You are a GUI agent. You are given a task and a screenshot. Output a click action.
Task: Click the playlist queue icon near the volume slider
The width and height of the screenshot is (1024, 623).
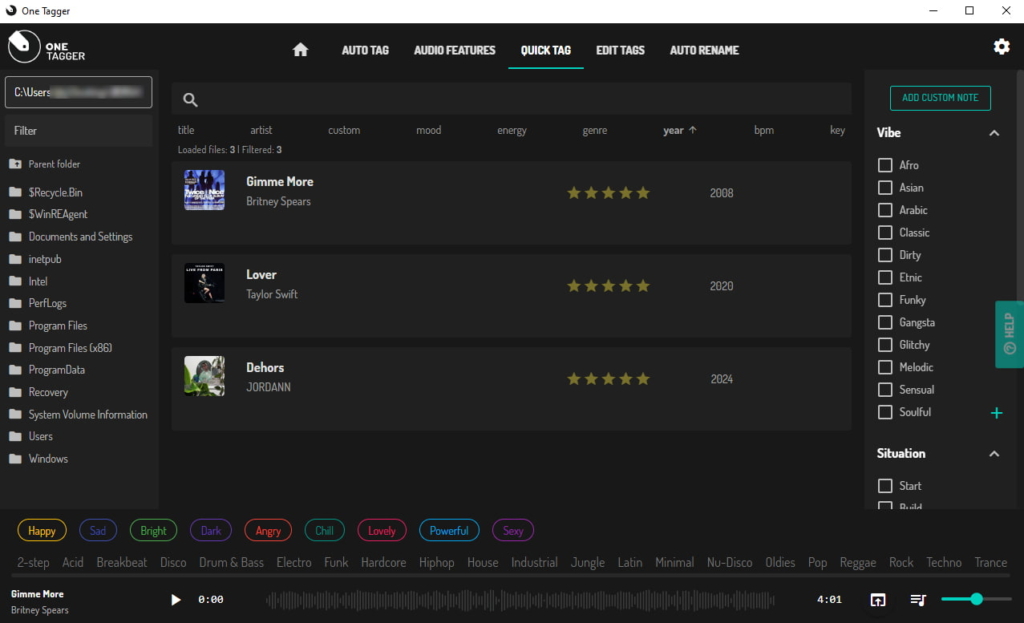point(917,599)
